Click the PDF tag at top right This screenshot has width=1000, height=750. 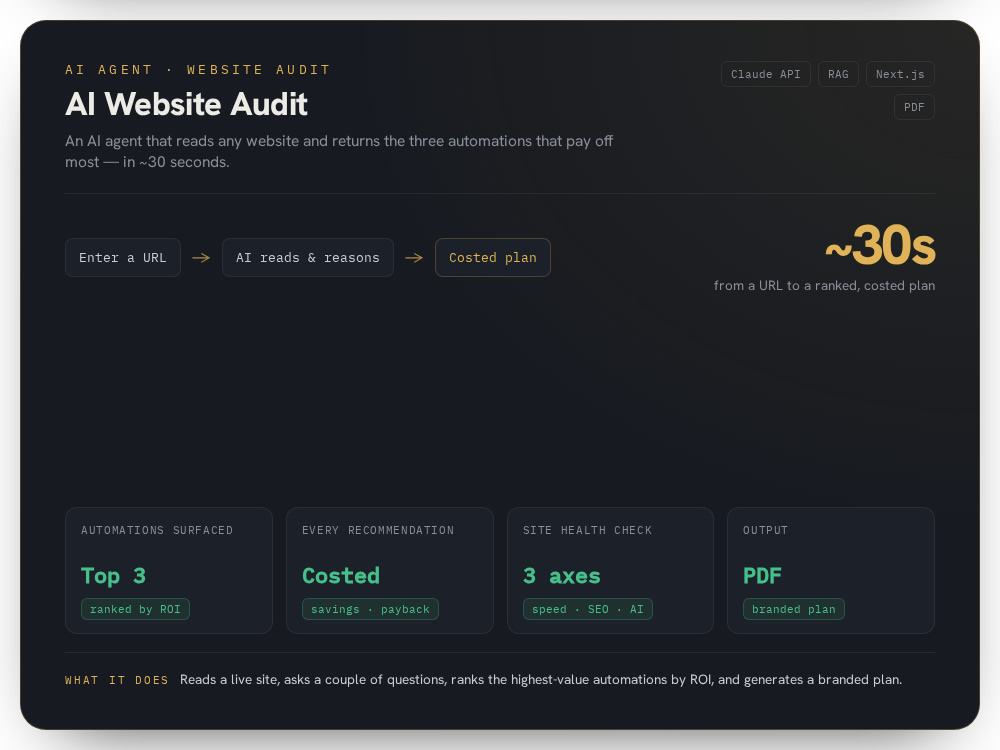point(914,107)
